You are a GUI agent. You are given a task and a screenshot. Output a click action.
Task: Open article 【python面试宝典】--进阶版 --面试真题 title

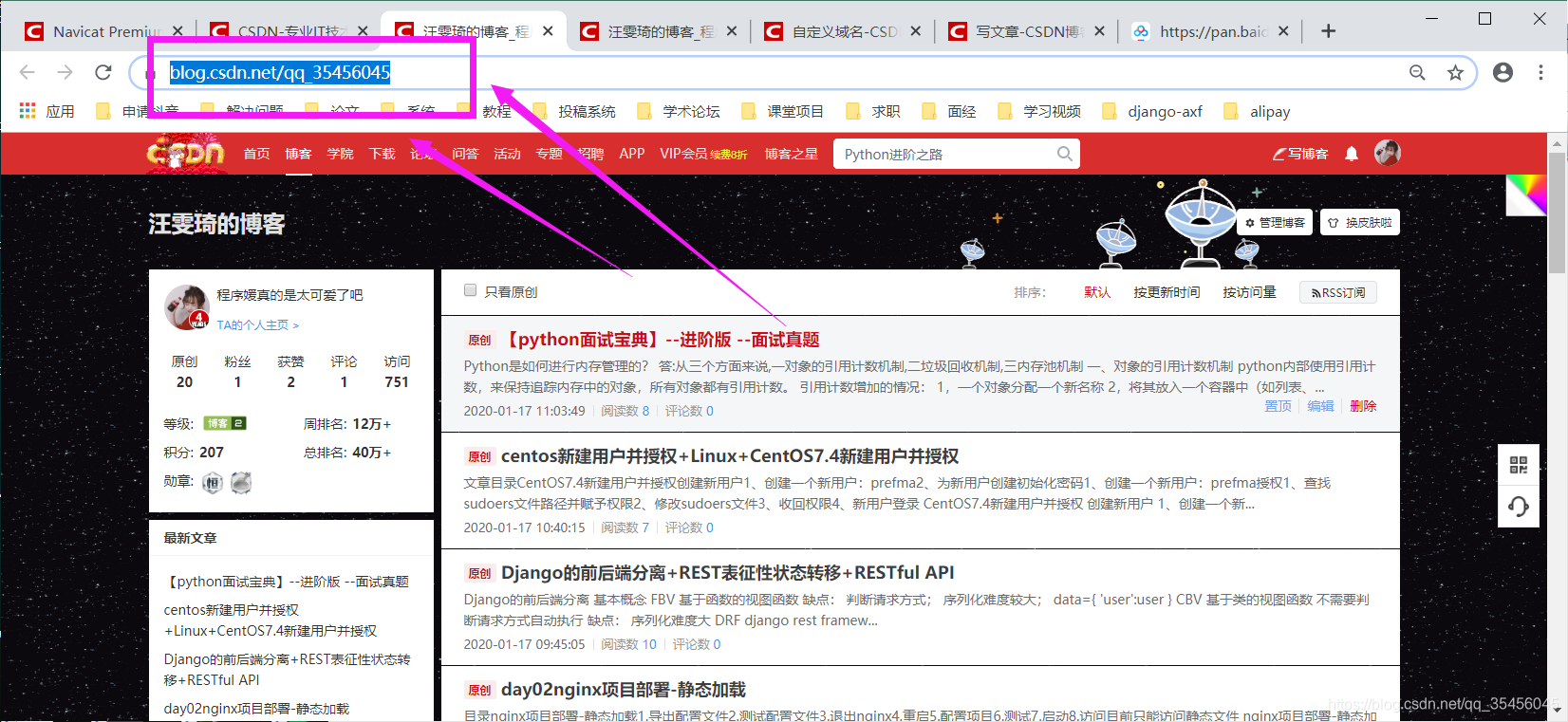(661, 340)
